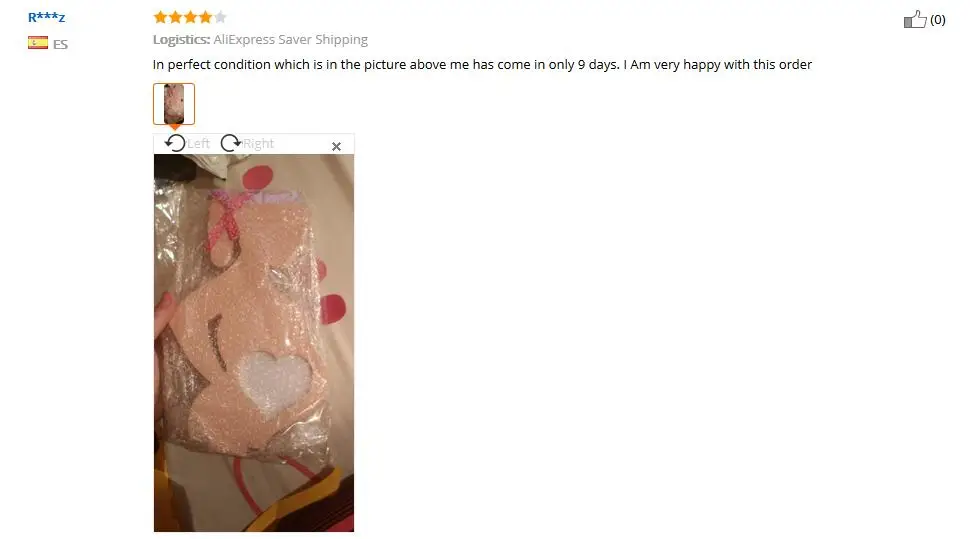Select the small review photo thumbnail
The height and width of the screenshot is (539, 970).
[x=174, y=104]
